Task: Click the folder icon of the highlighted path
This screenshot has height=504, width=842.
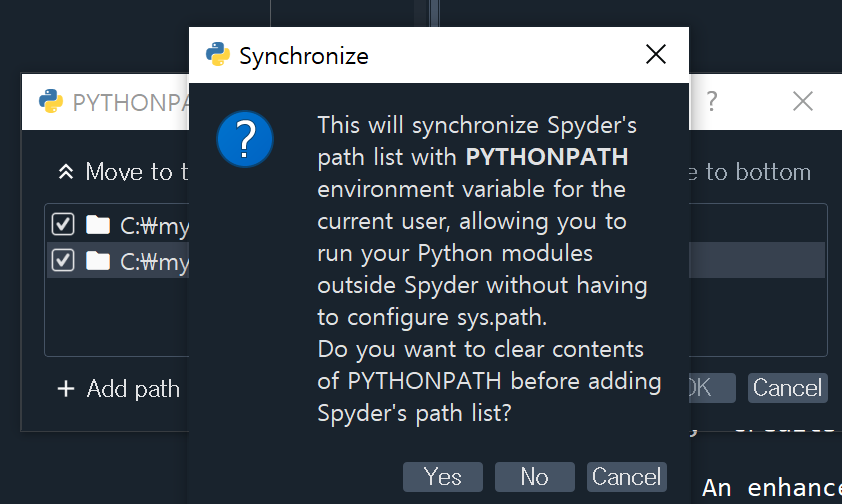Action: click(x=98, y=261)
